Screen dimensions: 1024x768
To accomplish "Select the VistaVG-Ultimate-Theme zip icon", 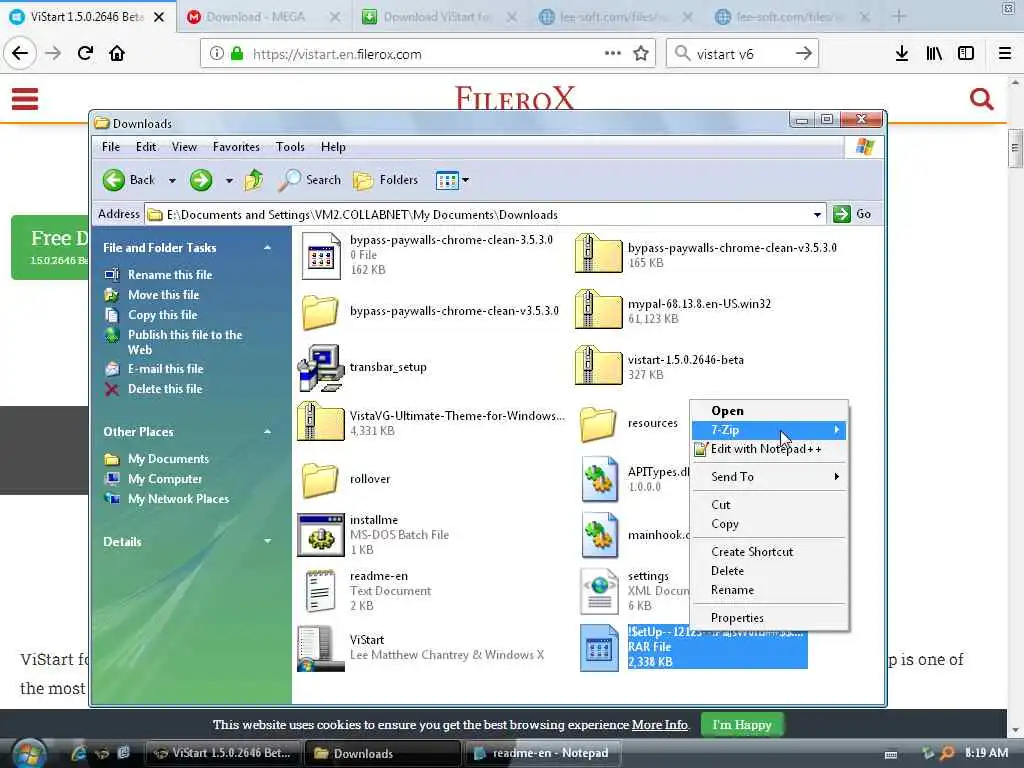I will pyautogui.click(x=321, y=421).
